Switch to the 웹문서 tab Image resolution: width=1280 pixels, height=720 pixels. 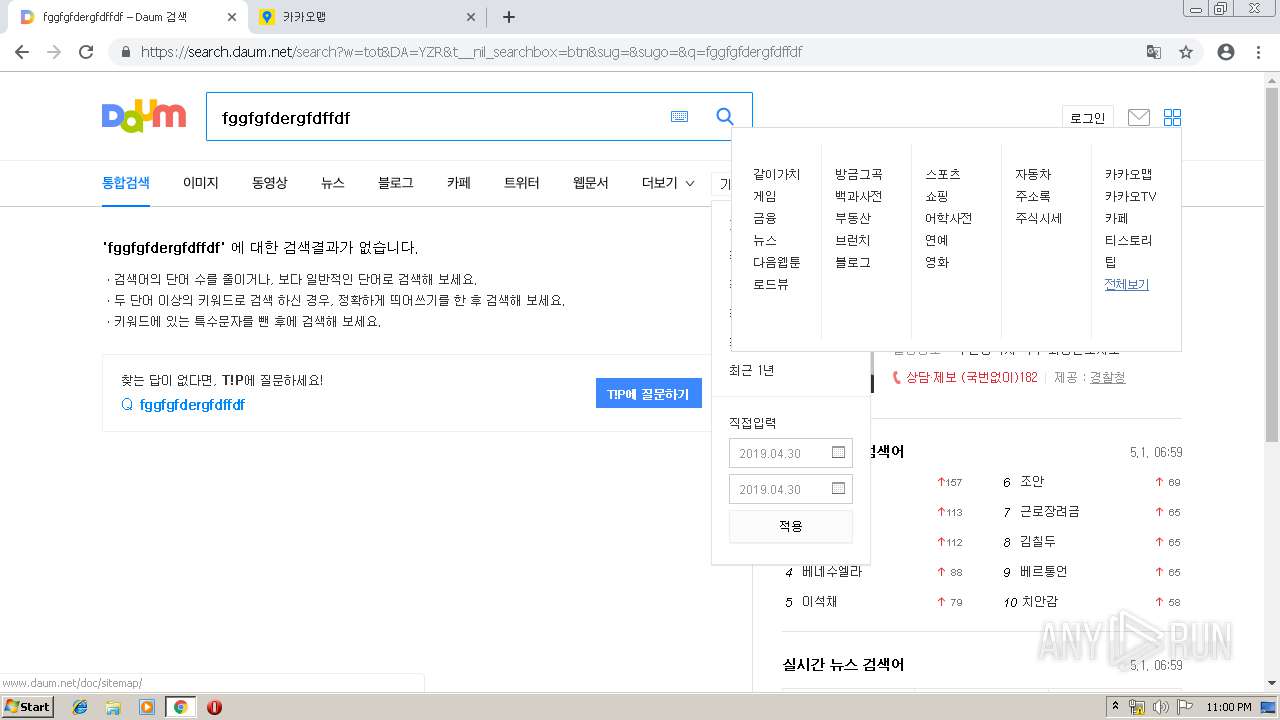[x=590, y=183]
